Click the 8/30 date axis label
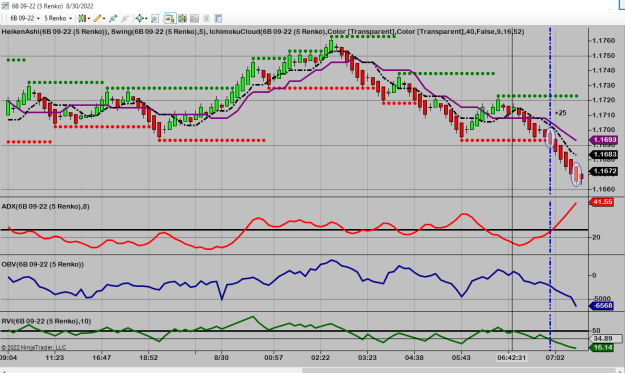 tap(221, 357)
